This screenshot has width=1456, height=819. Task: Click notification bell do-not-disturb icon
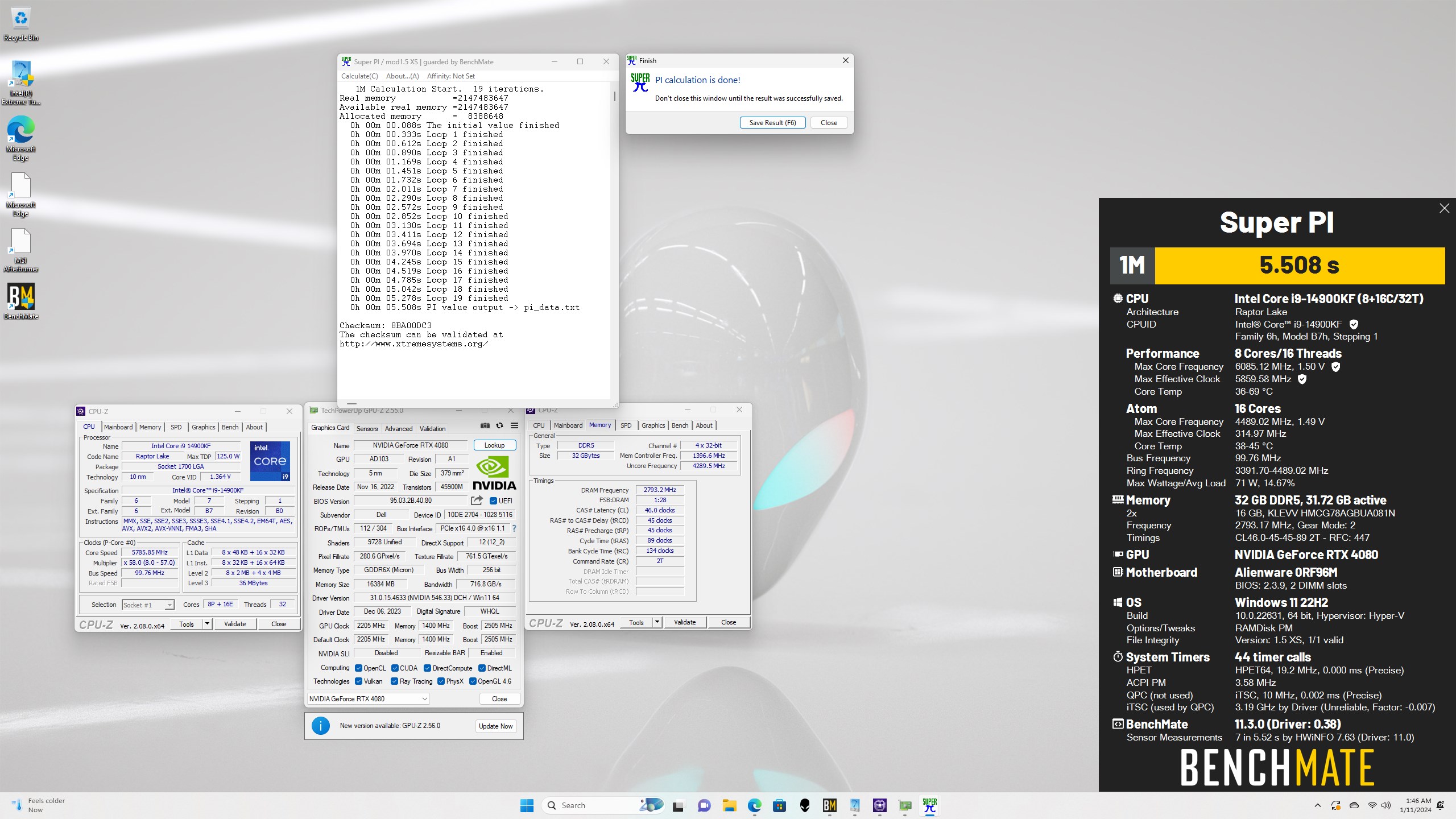pyautogui.click(x=1440, y=805)
